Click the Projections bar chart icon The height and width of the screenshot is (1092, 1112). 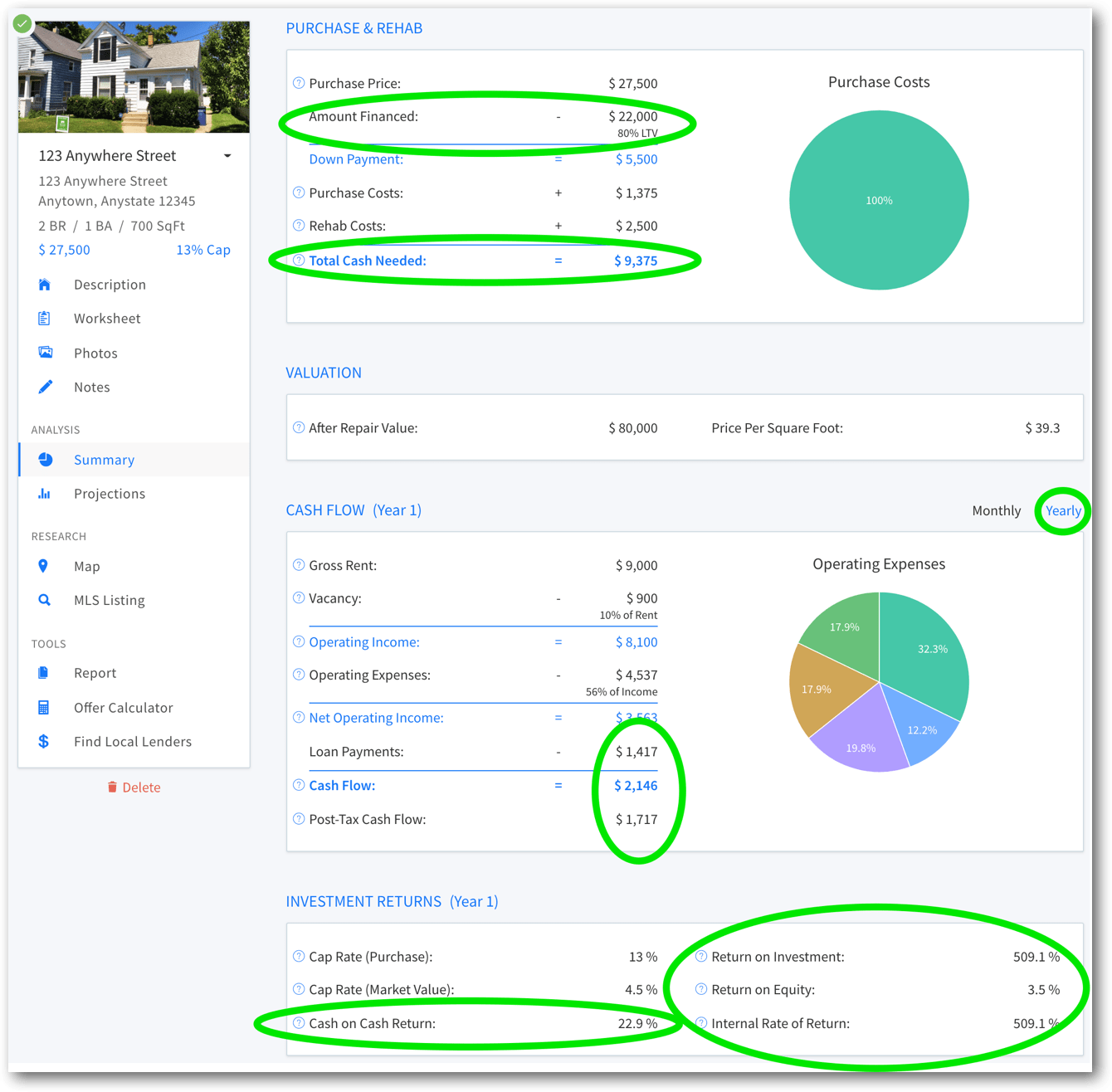click(45, 494)
